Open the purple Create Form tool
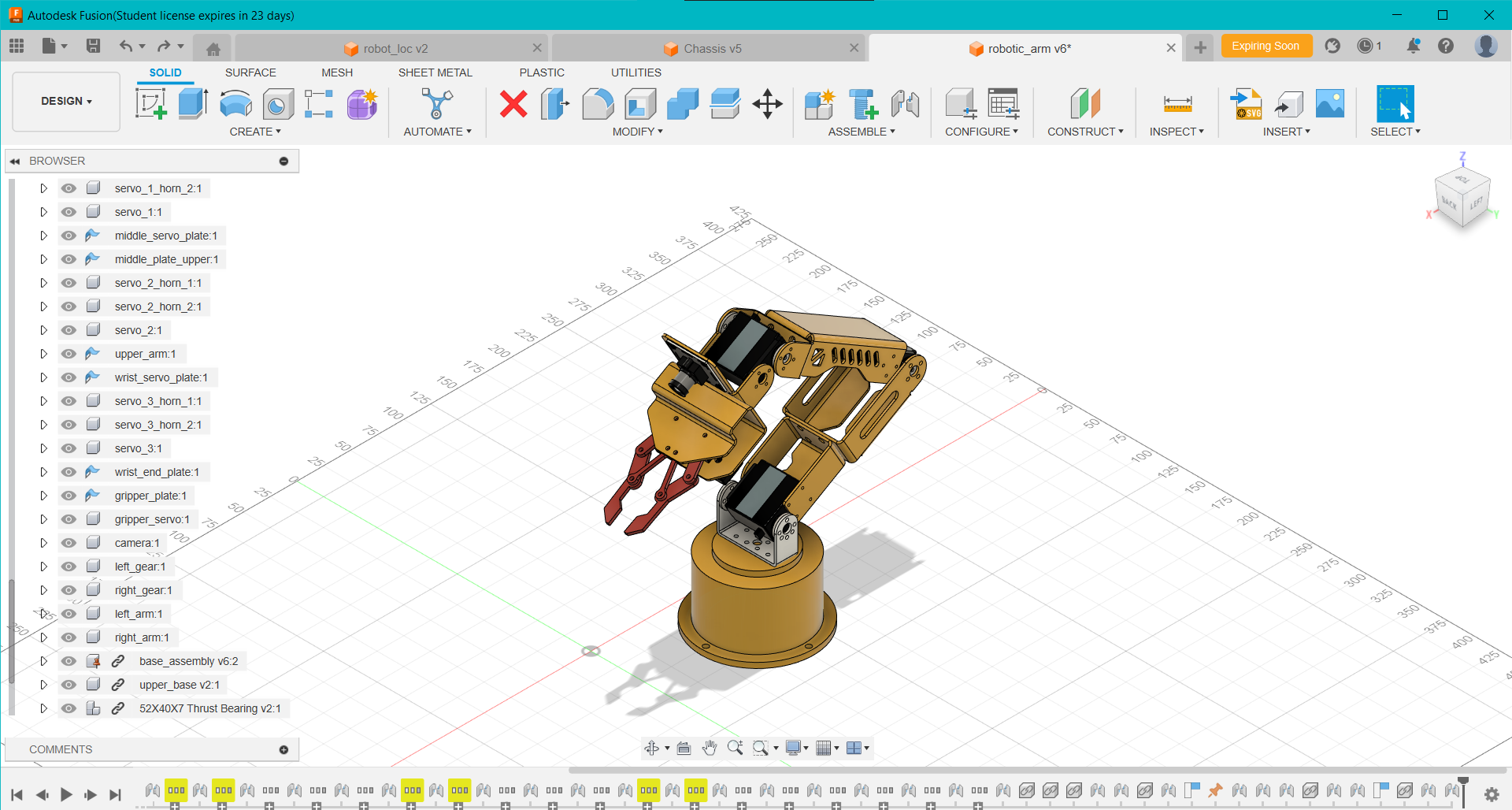This screenshot has width=1512, height=810. pyautogui.click(x=361, y=103)
